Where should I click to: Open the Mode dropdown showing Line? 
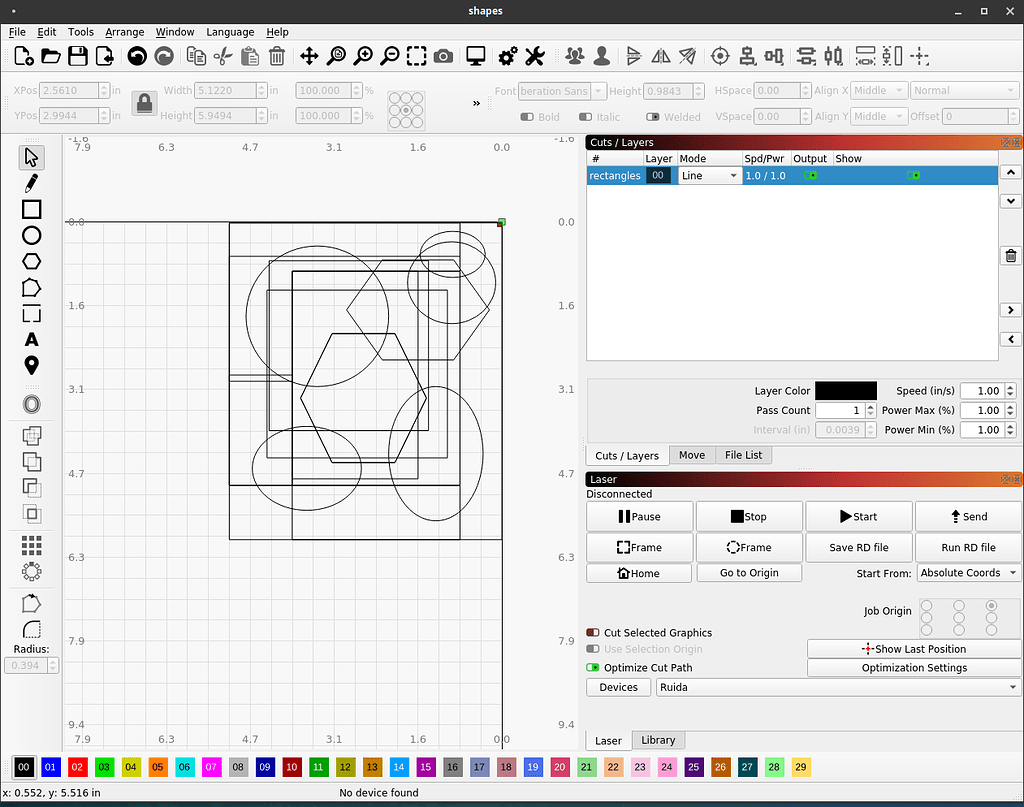tap(710, 175)
